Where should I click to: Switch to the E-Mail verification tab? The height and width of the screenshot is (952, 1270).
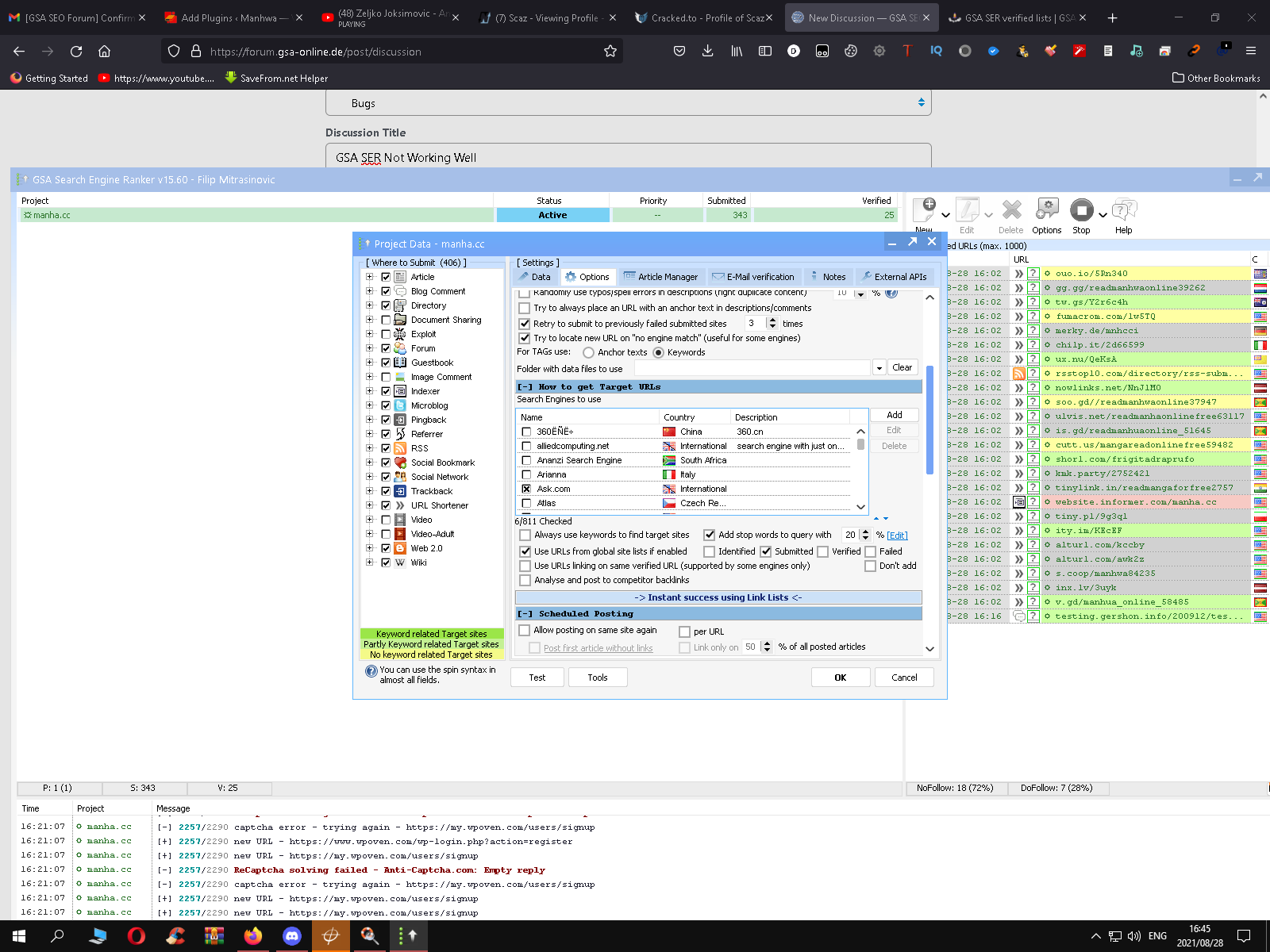[x=753, y=277]
